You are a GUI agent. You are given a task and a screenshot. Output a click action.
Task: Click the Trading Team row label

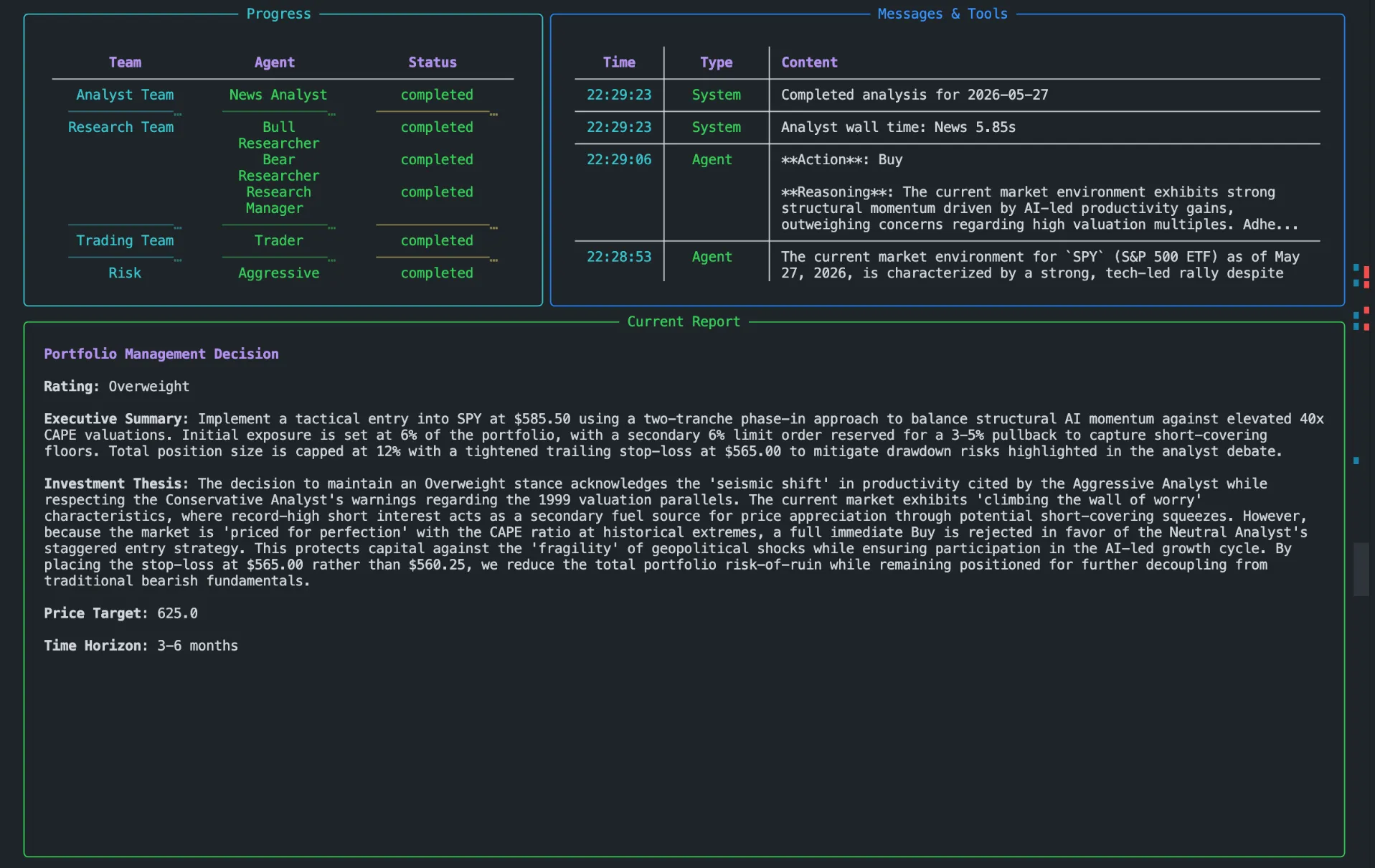[x=125, y=240]
